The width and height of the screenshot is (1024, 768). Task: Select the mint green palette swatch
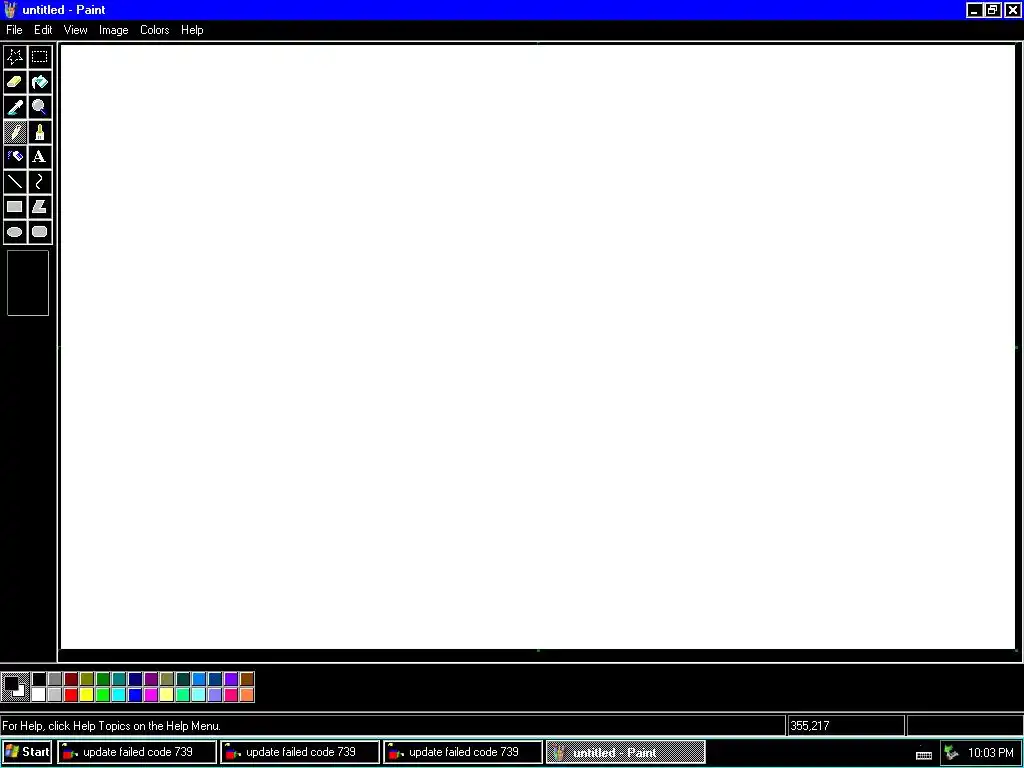[x=183, y=695]
